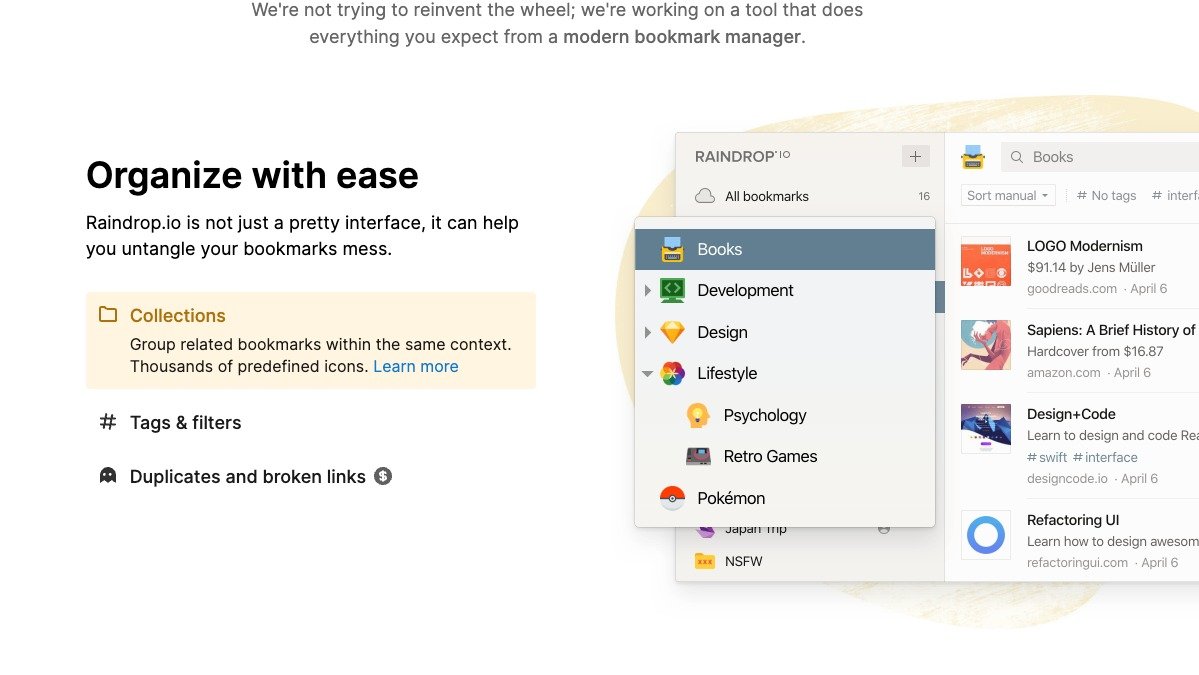Click the 'designcode.io' source text
The width and height of the screenshot is (1199, 675).
(x=1067, y=479)
